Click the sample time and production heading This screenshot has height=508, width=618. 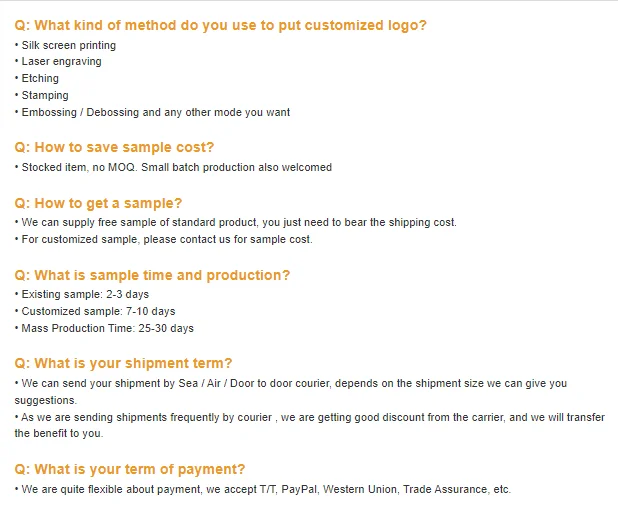152,275
